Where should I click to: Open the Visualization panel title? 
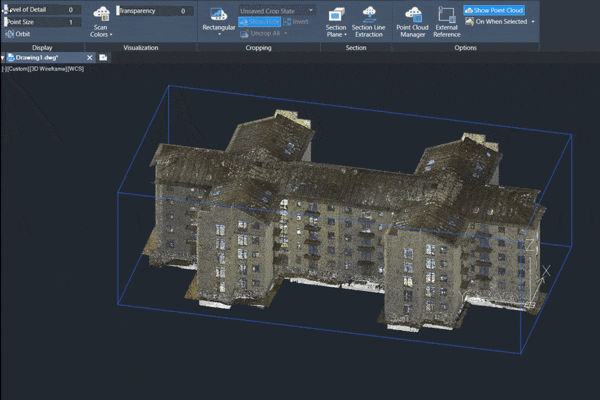pos(140,47)
